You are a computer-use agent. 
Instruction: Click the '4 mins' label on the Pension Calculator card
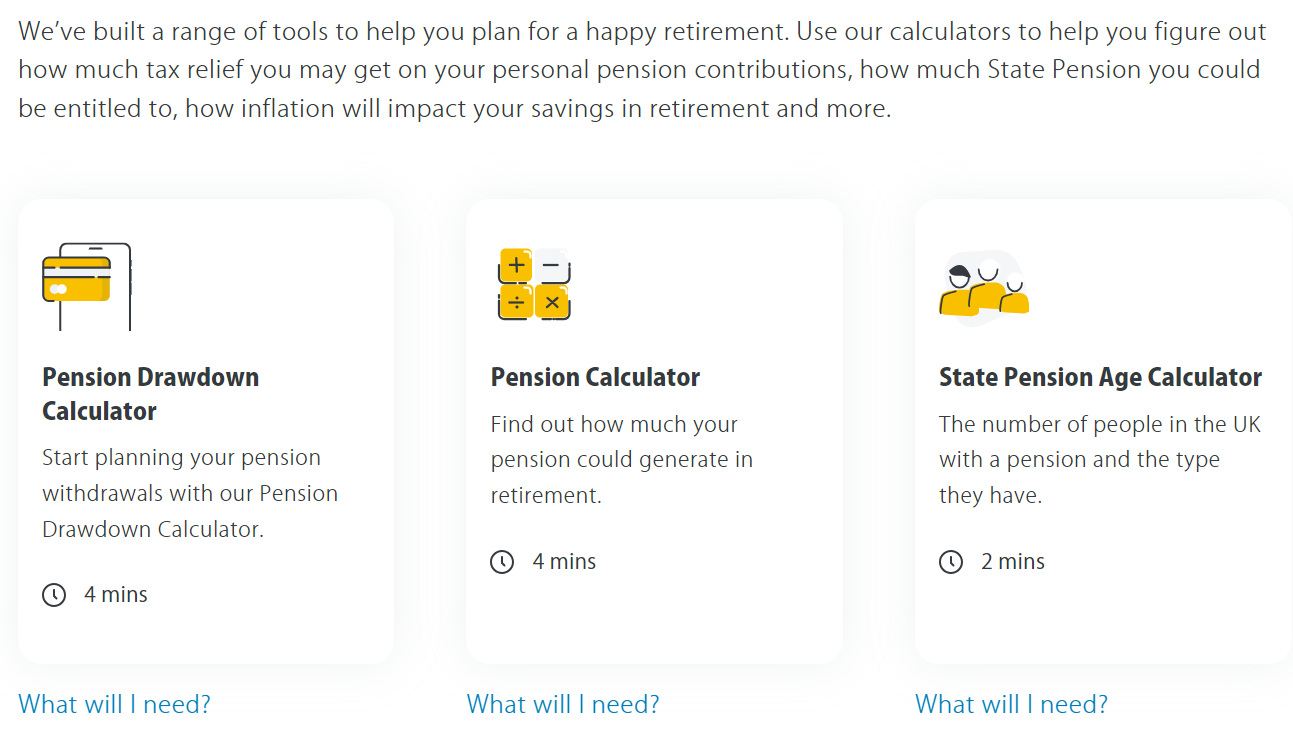[x=564, y=561]
